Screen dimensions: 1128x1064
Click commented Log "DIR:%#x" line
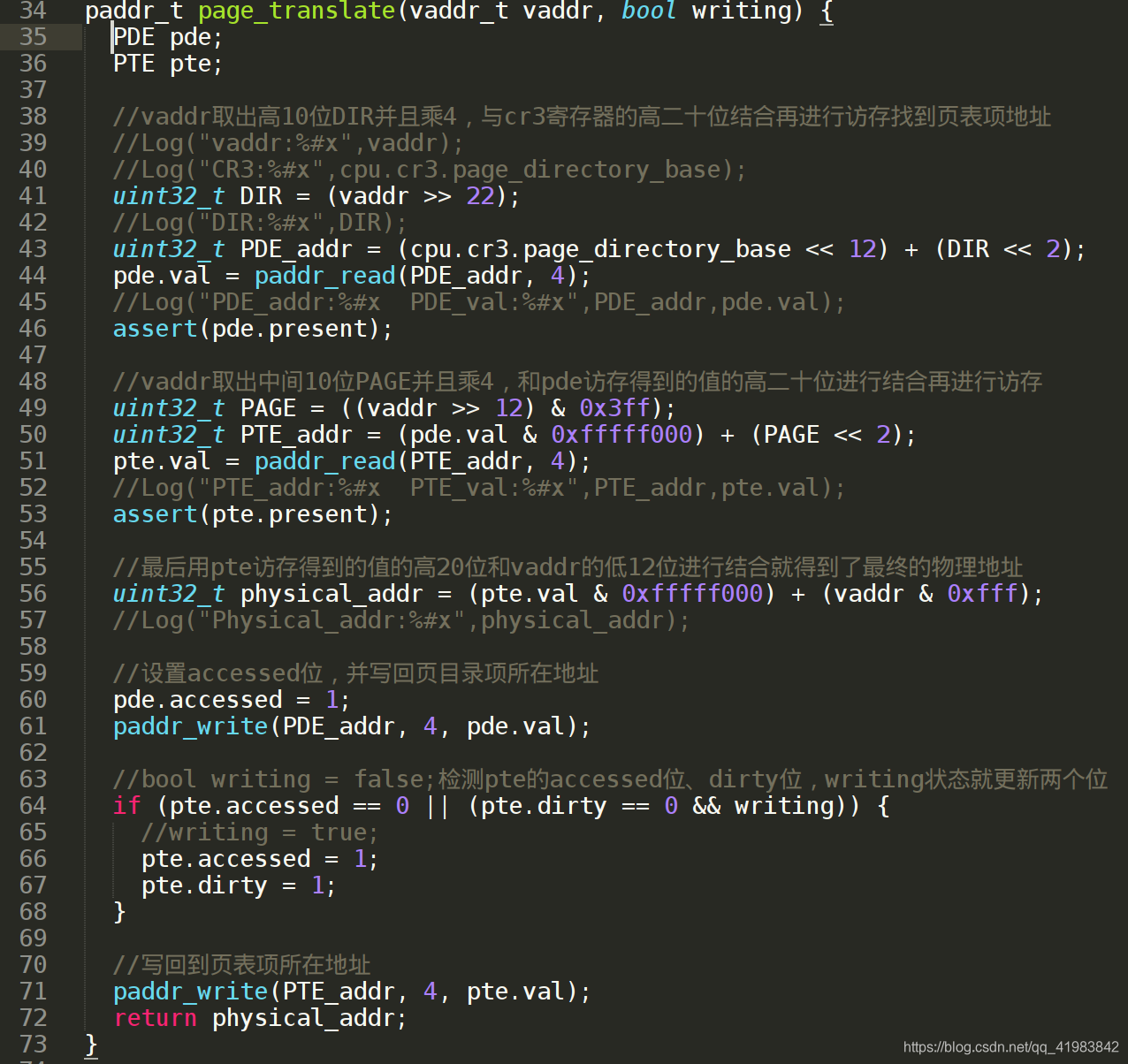(260, 223)
